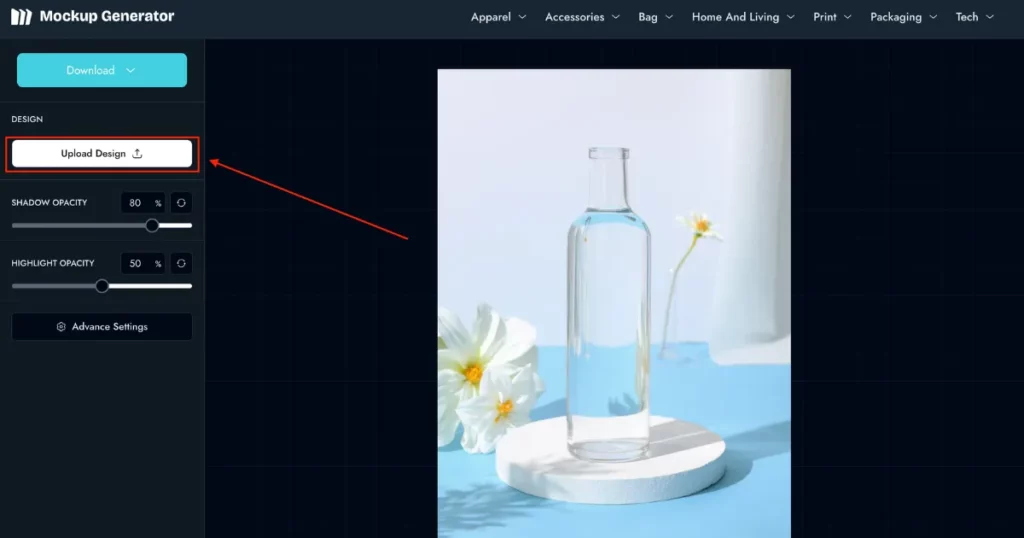
Task: Open the Download options dropdown
Action: pos(102,70)
